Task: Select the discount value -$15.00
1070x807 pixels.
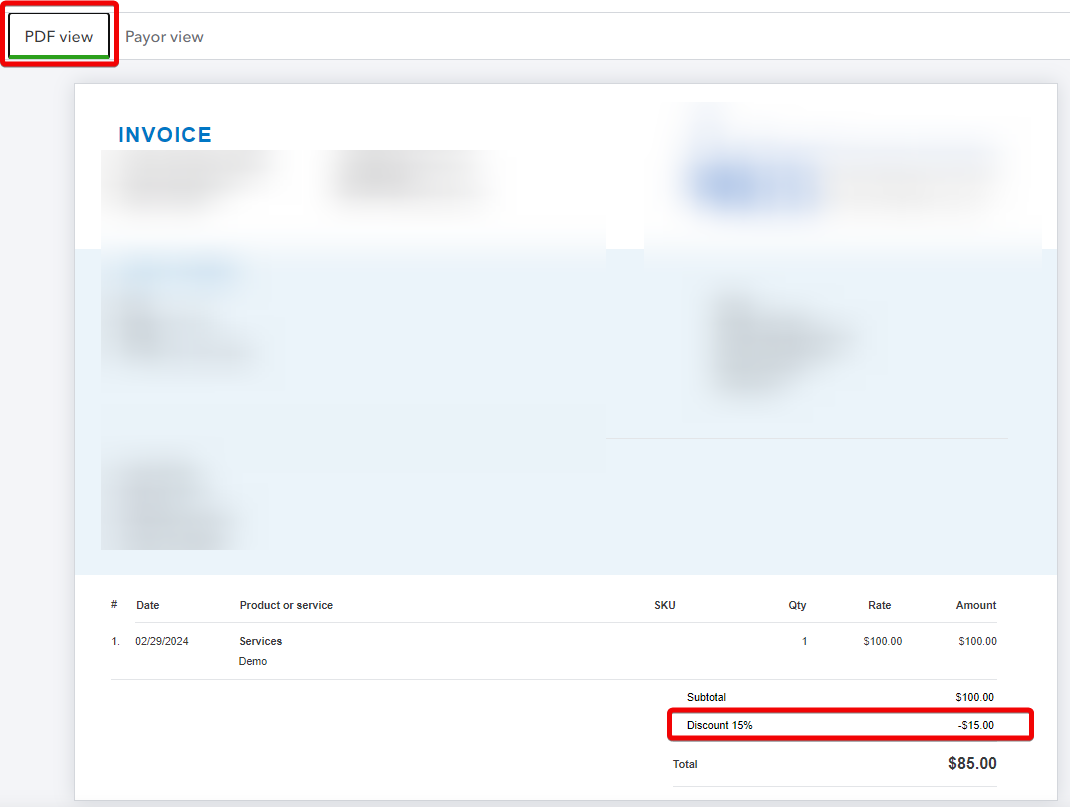Action: coord(978,724)
